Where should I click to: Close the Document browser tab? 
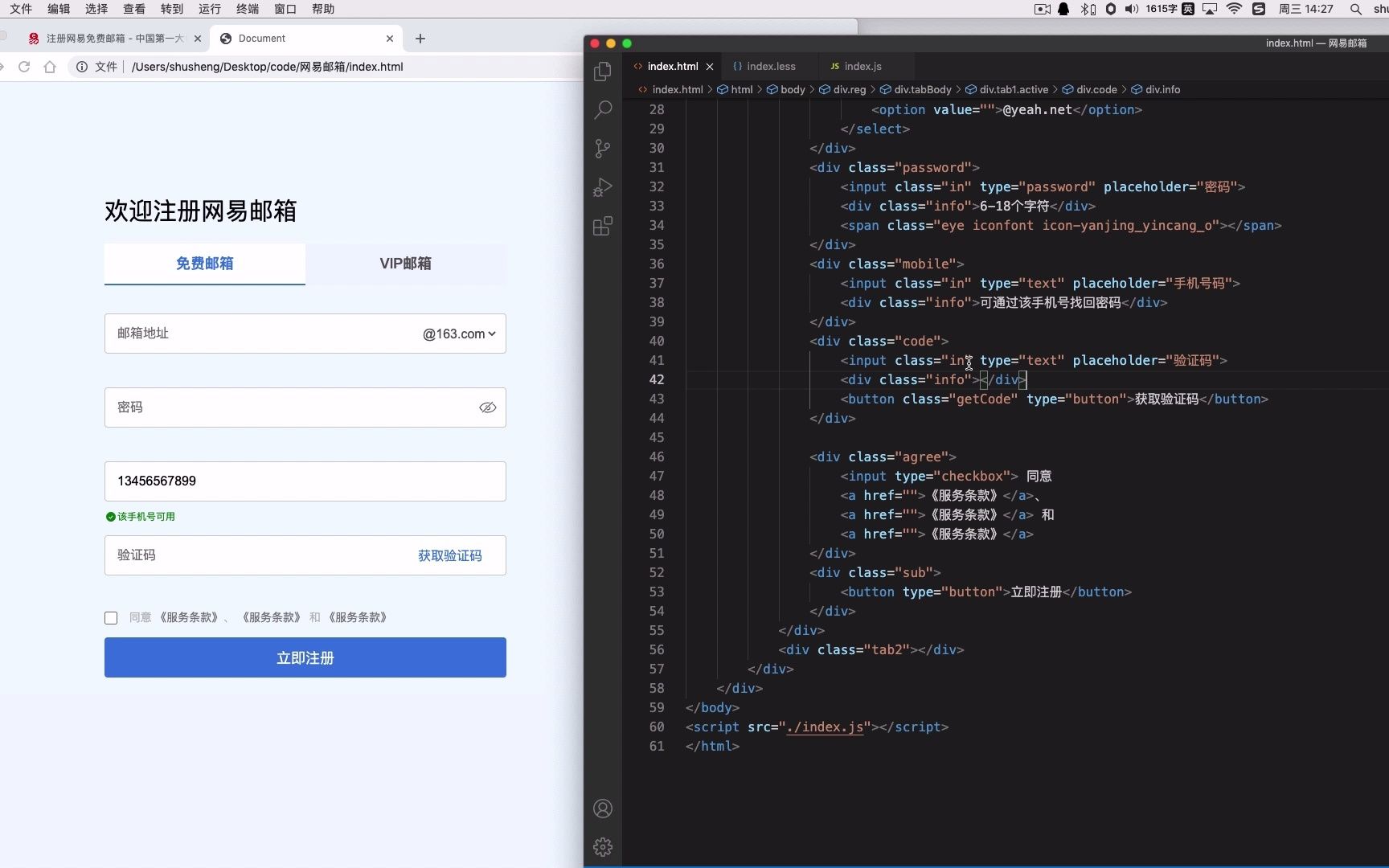[x=390, y=39]
